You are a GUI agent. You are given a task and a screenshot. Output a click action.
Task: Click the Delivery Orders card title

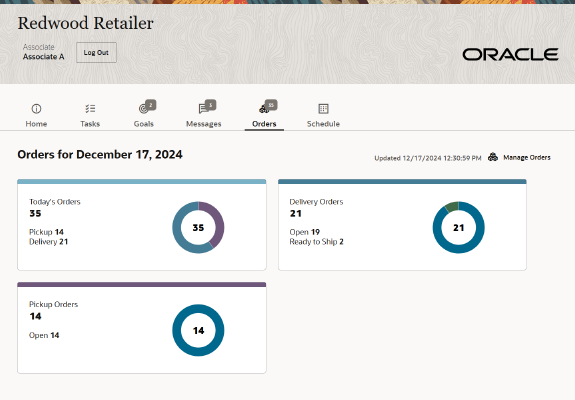[316, 202]
